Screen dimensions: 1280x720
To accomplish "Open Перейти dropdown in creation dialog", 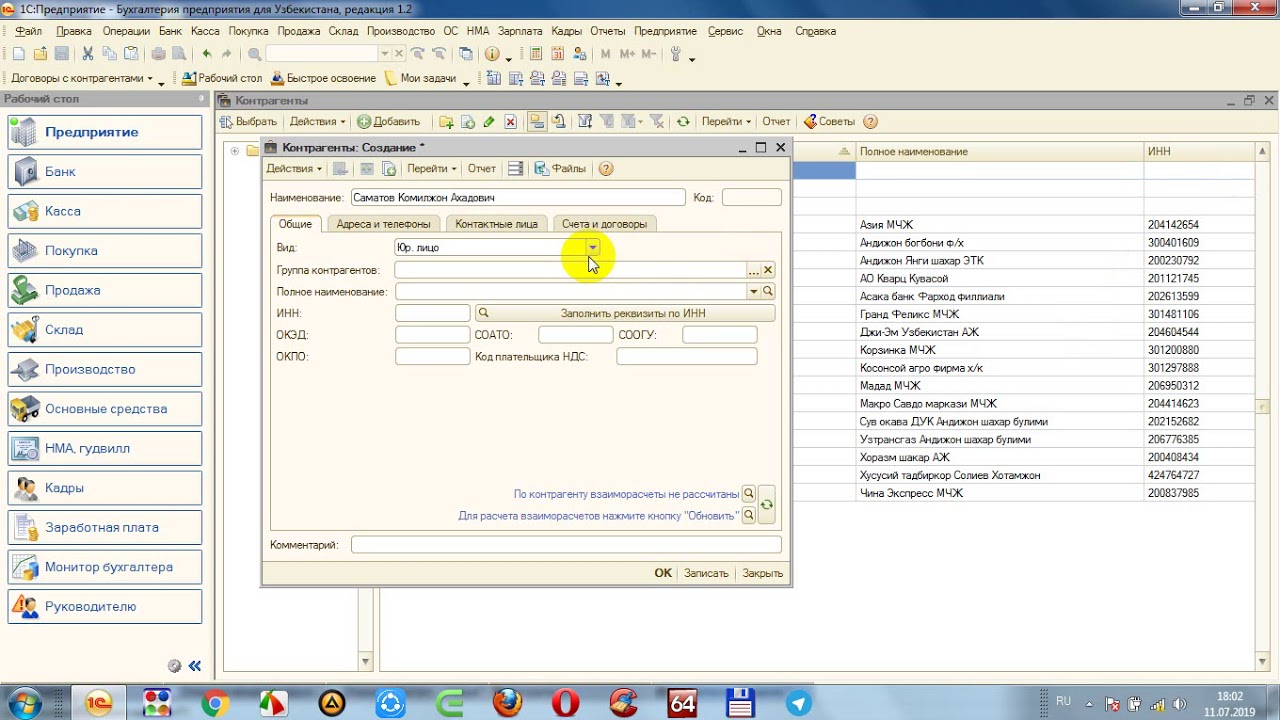I will 432,169.
